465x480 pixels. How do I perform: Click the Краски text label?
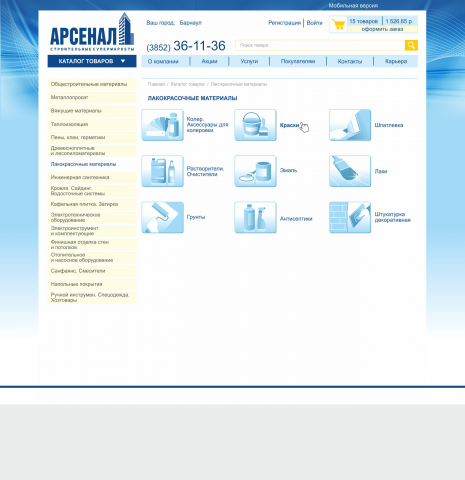[x=289, y=125]
